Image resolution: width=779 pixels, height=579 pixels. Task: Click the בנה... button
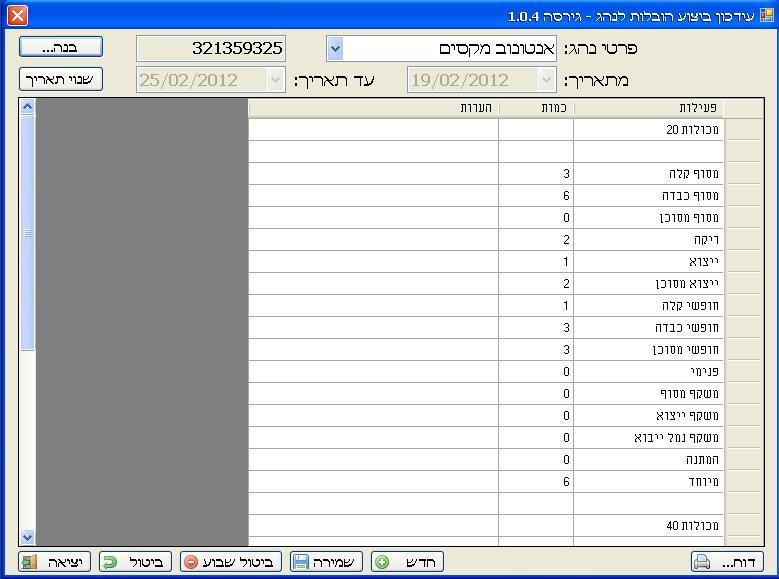pyautogui.click(x=61, y=47)
